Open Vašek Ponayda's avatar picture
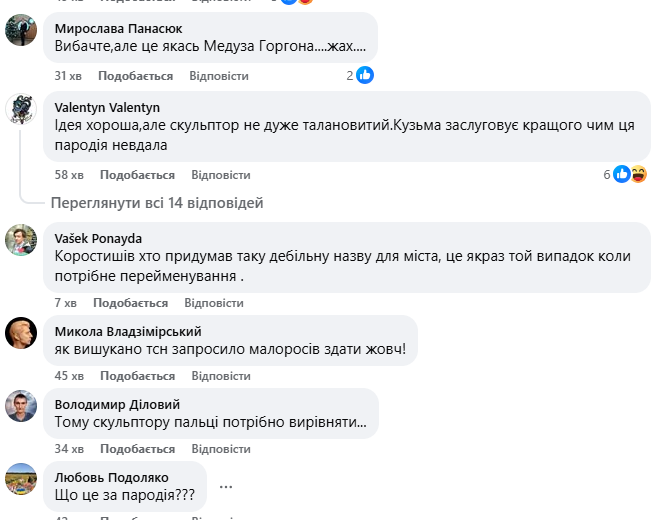The width and height of the screenshot is (670, 520). tap(22, 240)
